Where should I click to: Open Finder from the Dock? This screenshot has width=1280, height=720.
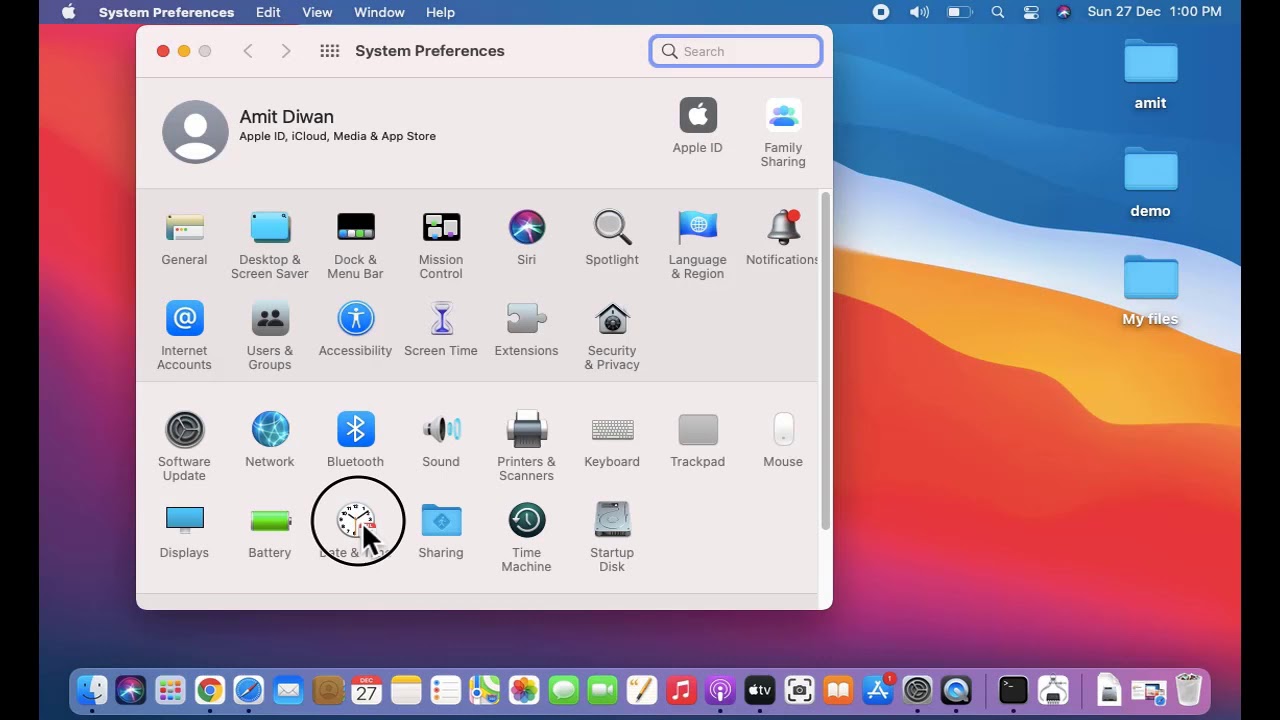92,690
